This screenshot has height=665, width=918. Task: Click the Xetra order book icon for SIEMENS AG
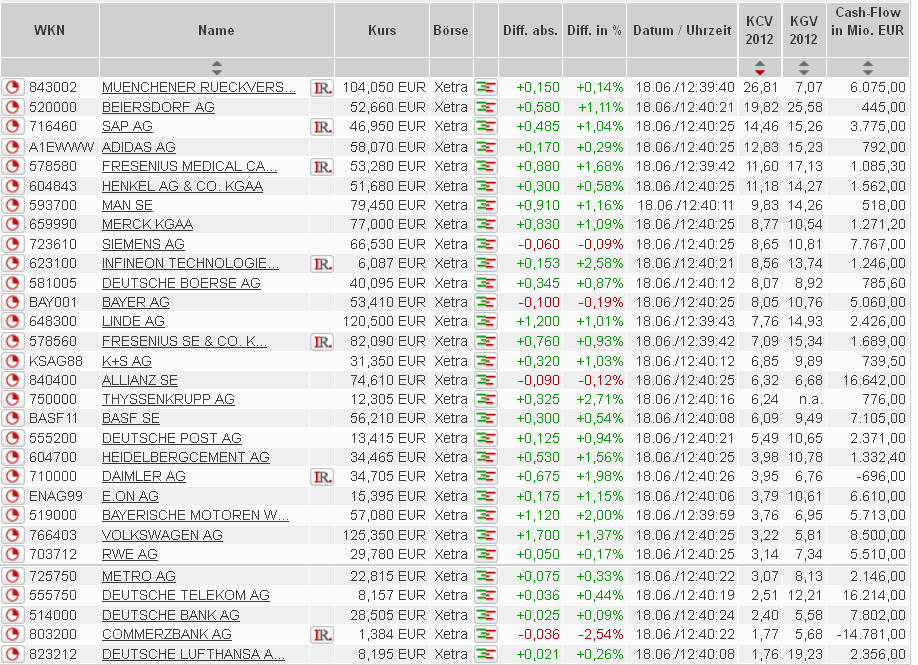pos(486,244)
